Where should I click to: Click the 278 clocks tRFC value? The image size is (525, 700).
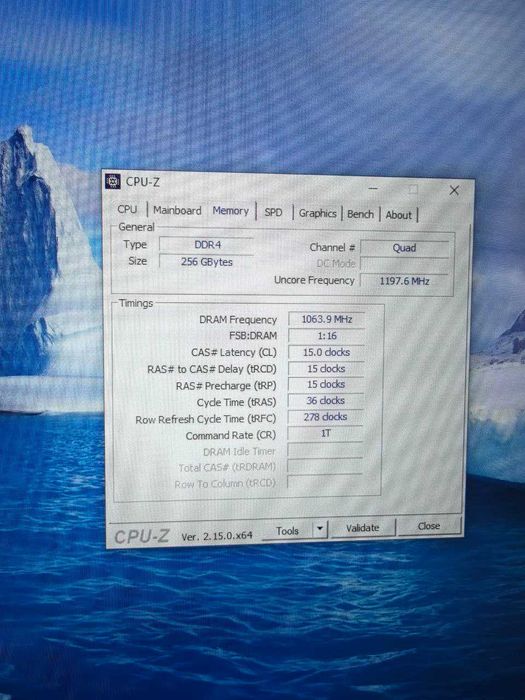[x=325, y=417]
